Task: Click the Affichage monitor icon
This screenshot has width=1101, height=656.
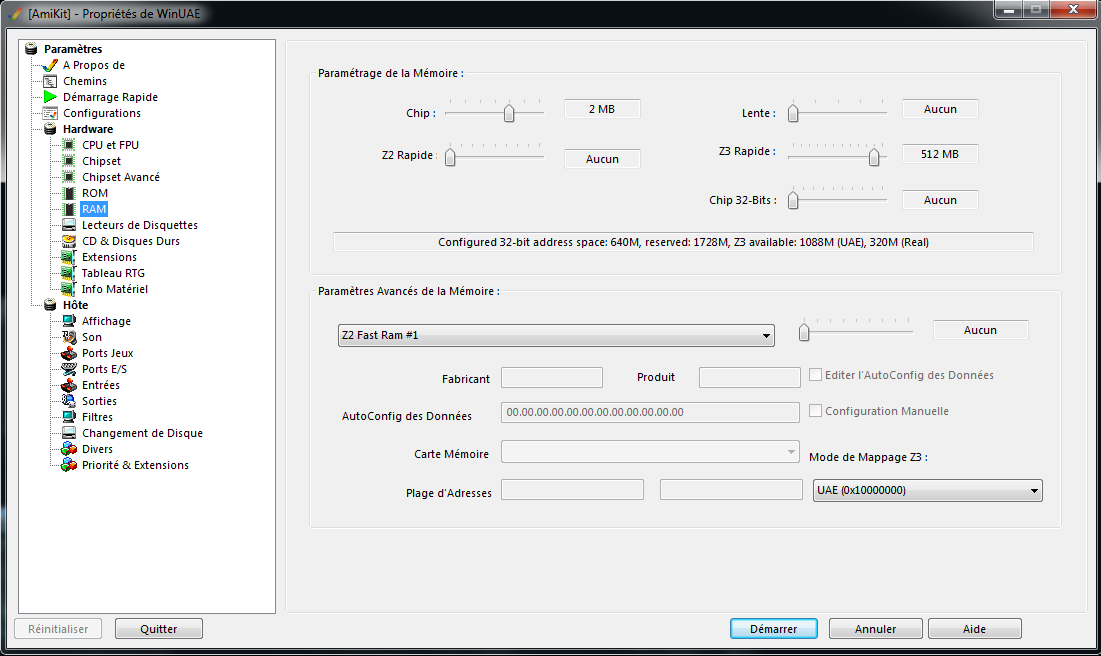Action: pyautogui.click(x=69, y=321)
